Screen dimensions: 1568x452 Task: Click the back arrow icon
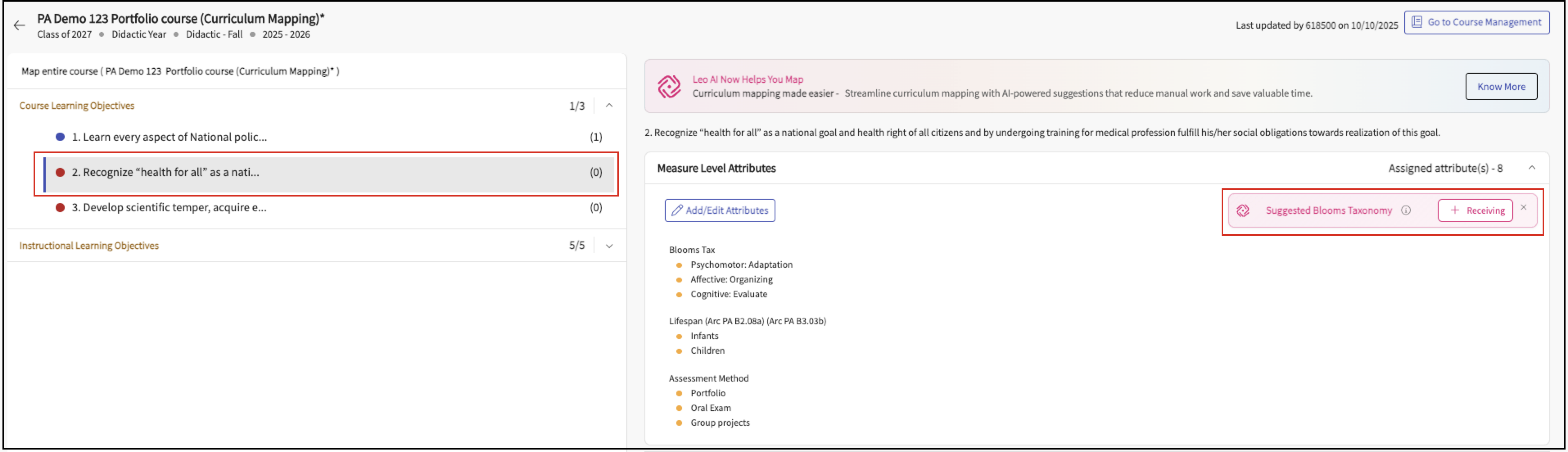pyautogui.click(x=19, y=25)
